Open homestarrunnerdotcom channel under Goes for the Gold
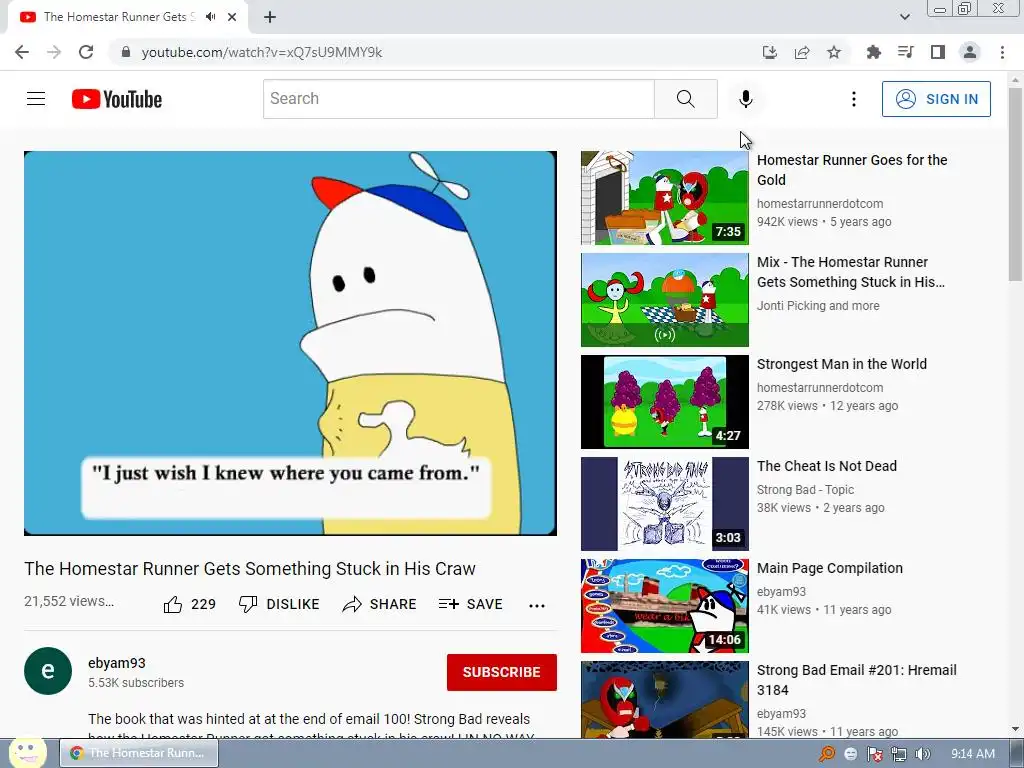Screen dimensions: 1024x768 click(820, 204)
